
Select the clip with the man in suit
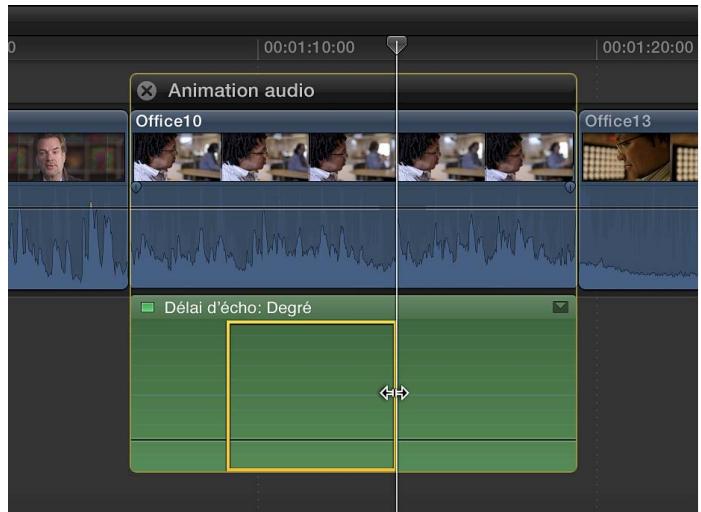pos(68,199)
